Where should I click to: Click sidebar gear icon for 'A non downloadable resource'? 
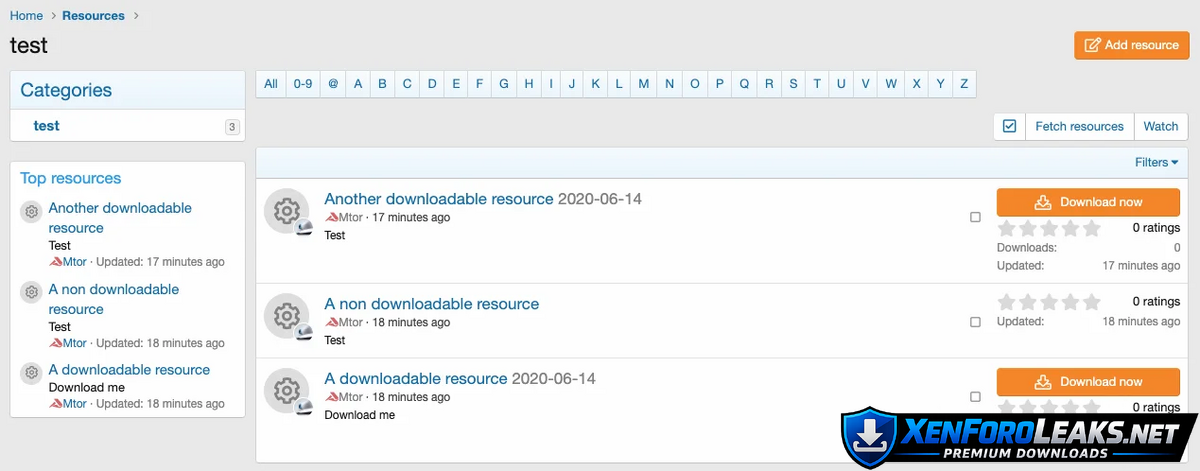click(31, 292)
